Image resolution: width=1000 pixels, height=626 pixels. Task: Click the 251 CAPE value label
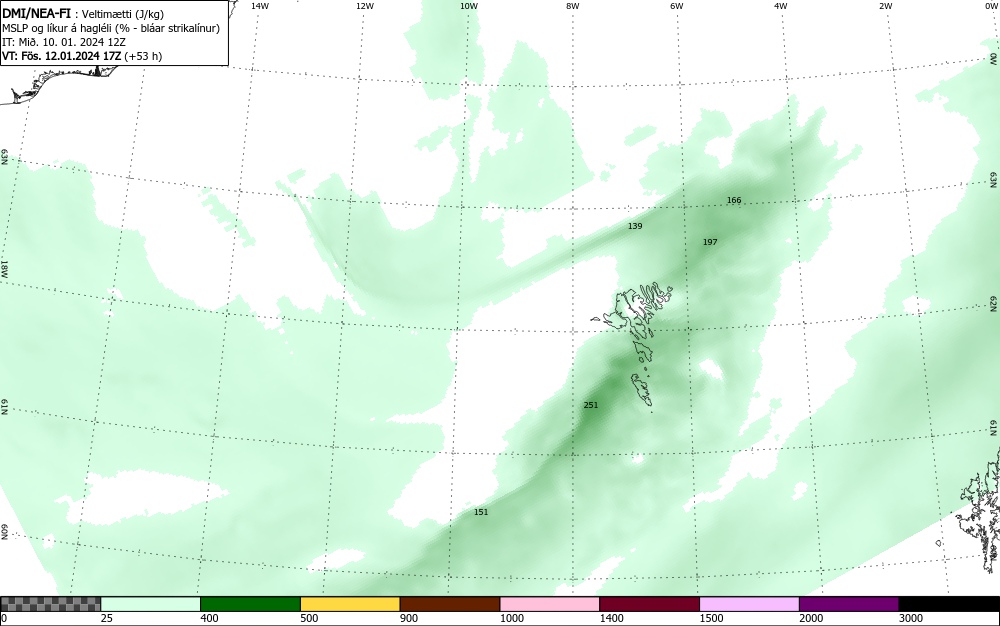coord(591,405)
